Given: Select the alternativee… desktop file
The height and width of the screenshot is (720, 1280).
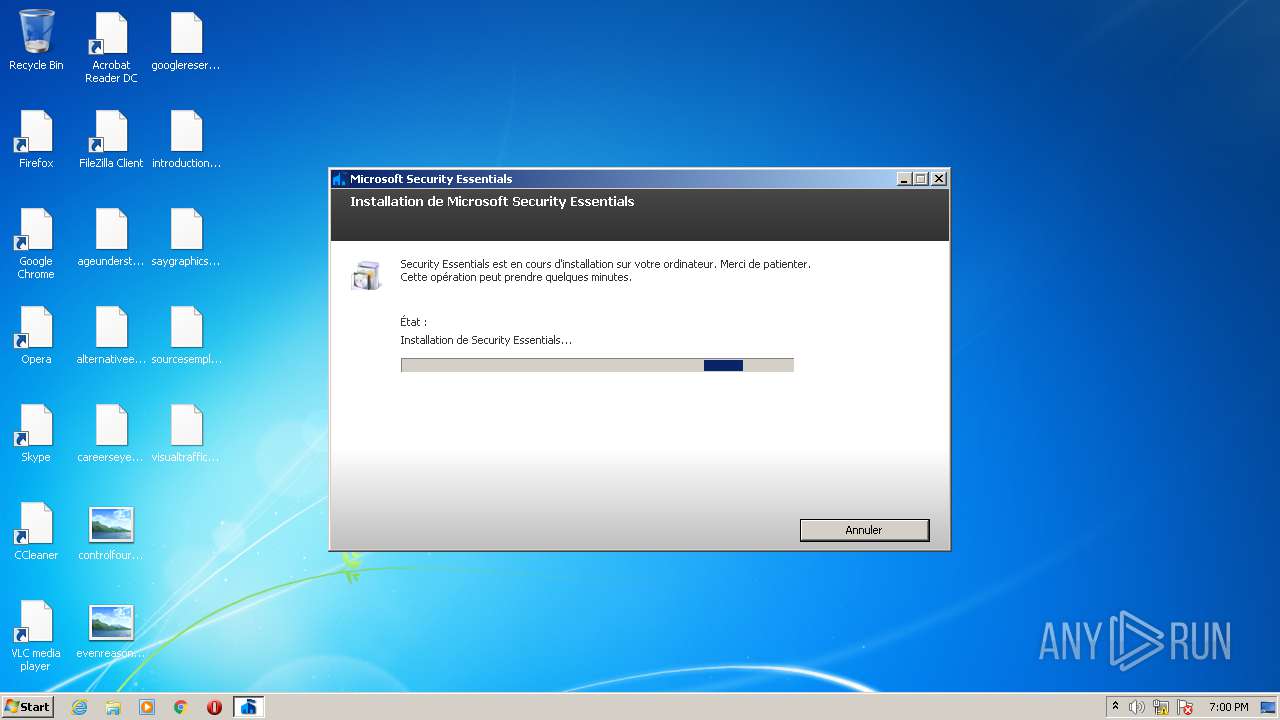Looking at the screenshot, I should [111, 335].
